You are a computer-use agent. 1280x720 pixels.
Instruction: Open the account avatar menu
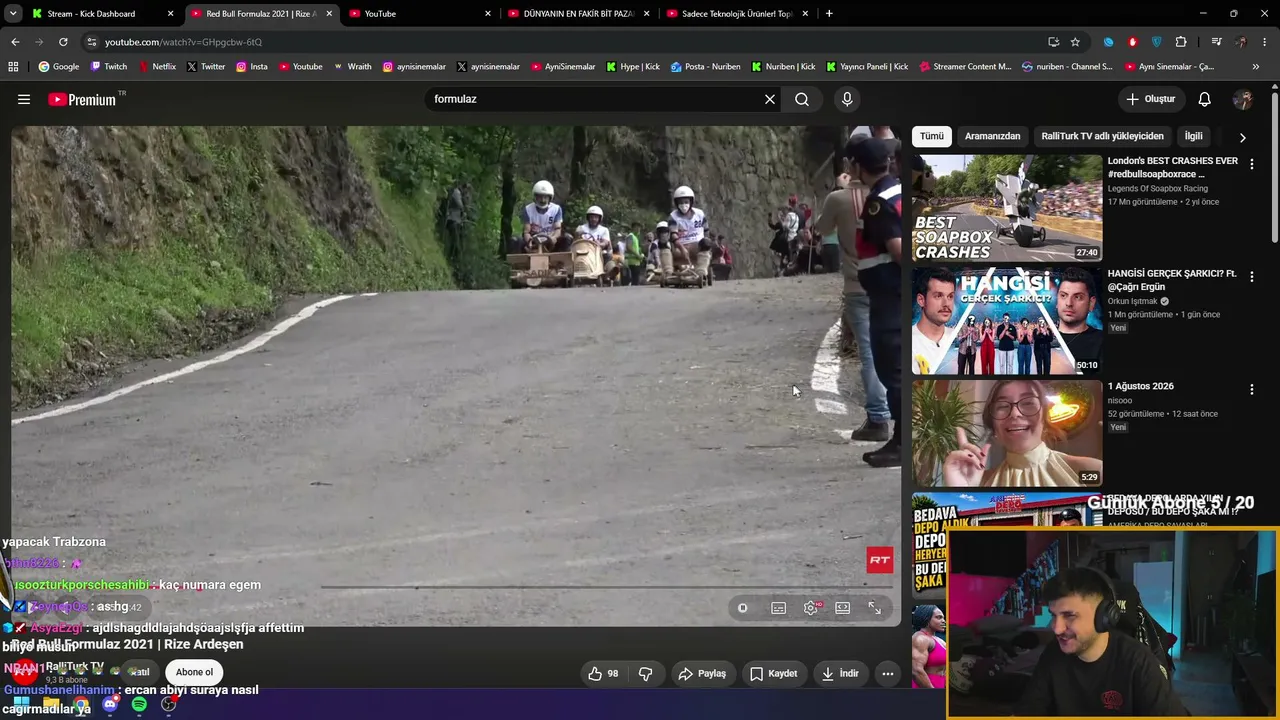[1243, 99]
